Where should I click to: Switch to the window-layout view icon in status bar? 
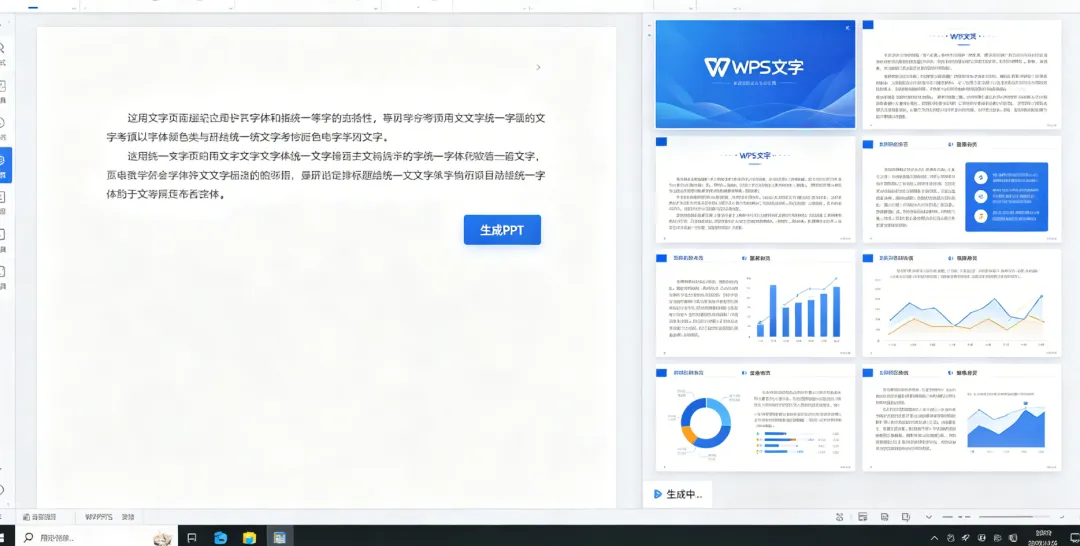tap(862, 517)
